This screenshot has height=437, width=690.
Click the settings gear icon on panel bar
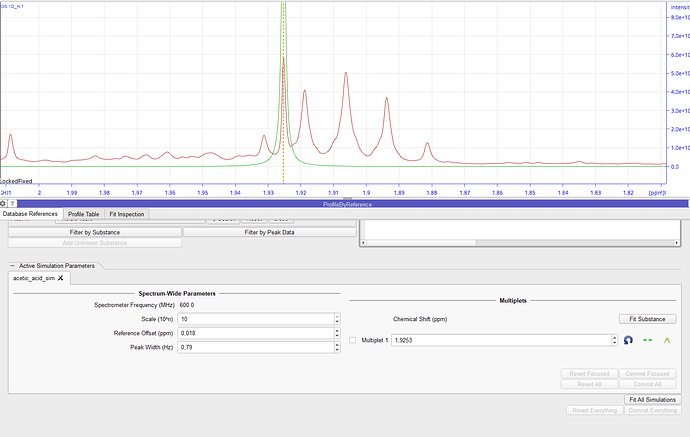[4, 203]
